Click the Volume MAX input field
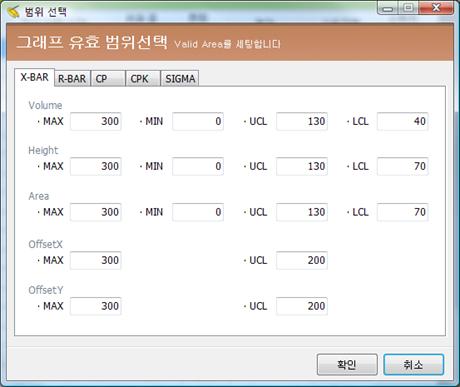The image size is (460, 387). click(x=96, y=121)
